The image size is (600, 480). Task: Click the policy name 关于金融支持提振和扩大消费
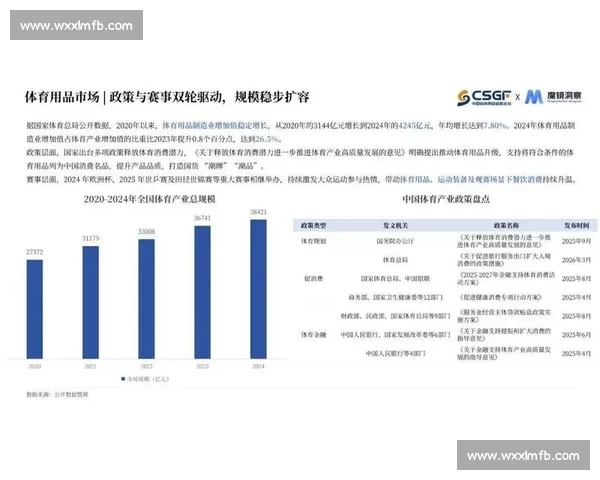[504, 335]
